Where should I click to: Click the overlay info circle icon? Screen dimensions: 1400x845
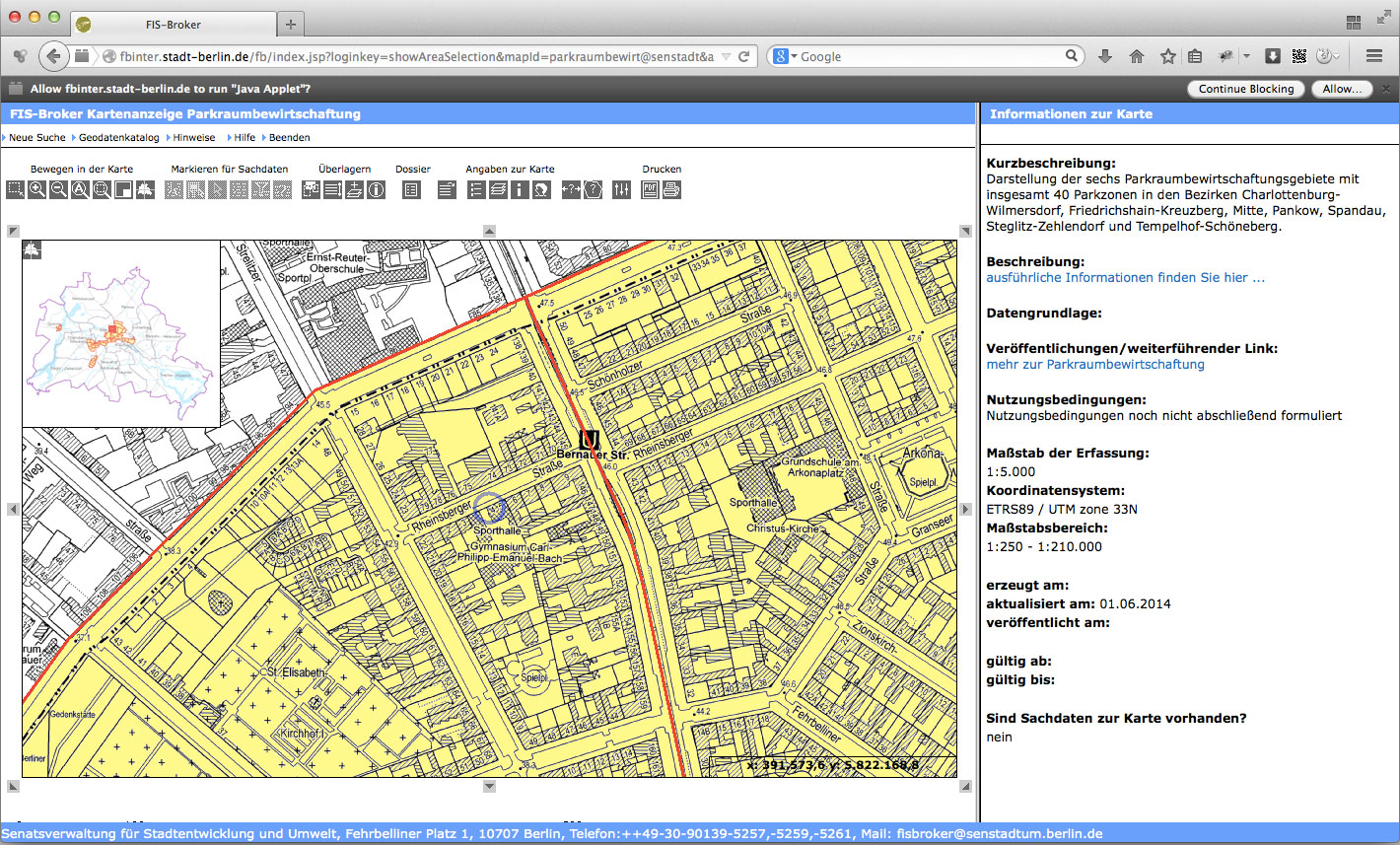coord(376,189)
